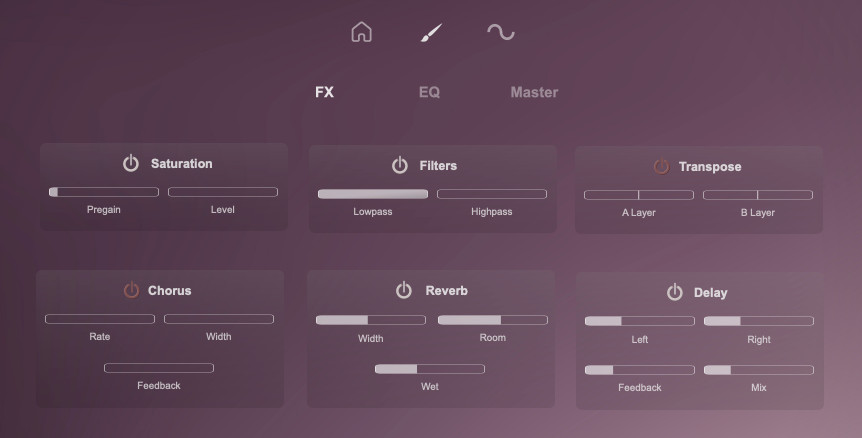Toggle the Saturation power button
The width and height of the screenshot is (862, 438).
[131, 164]
